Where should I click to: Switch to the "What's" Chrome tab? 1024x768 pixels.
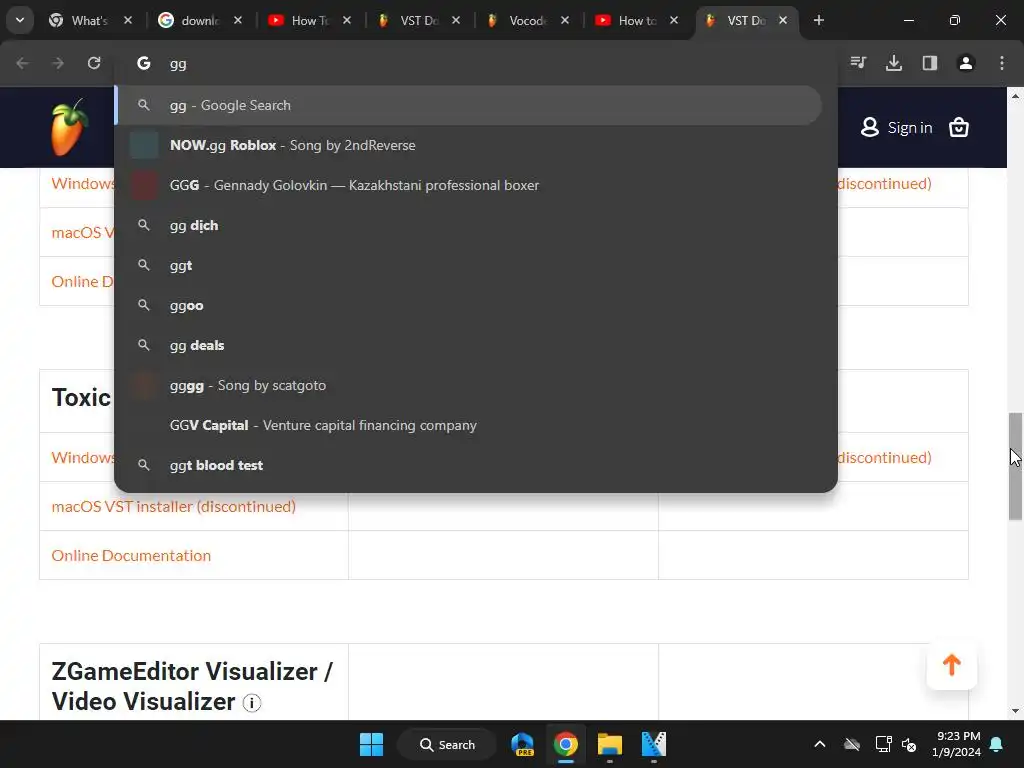coord(89,20)
